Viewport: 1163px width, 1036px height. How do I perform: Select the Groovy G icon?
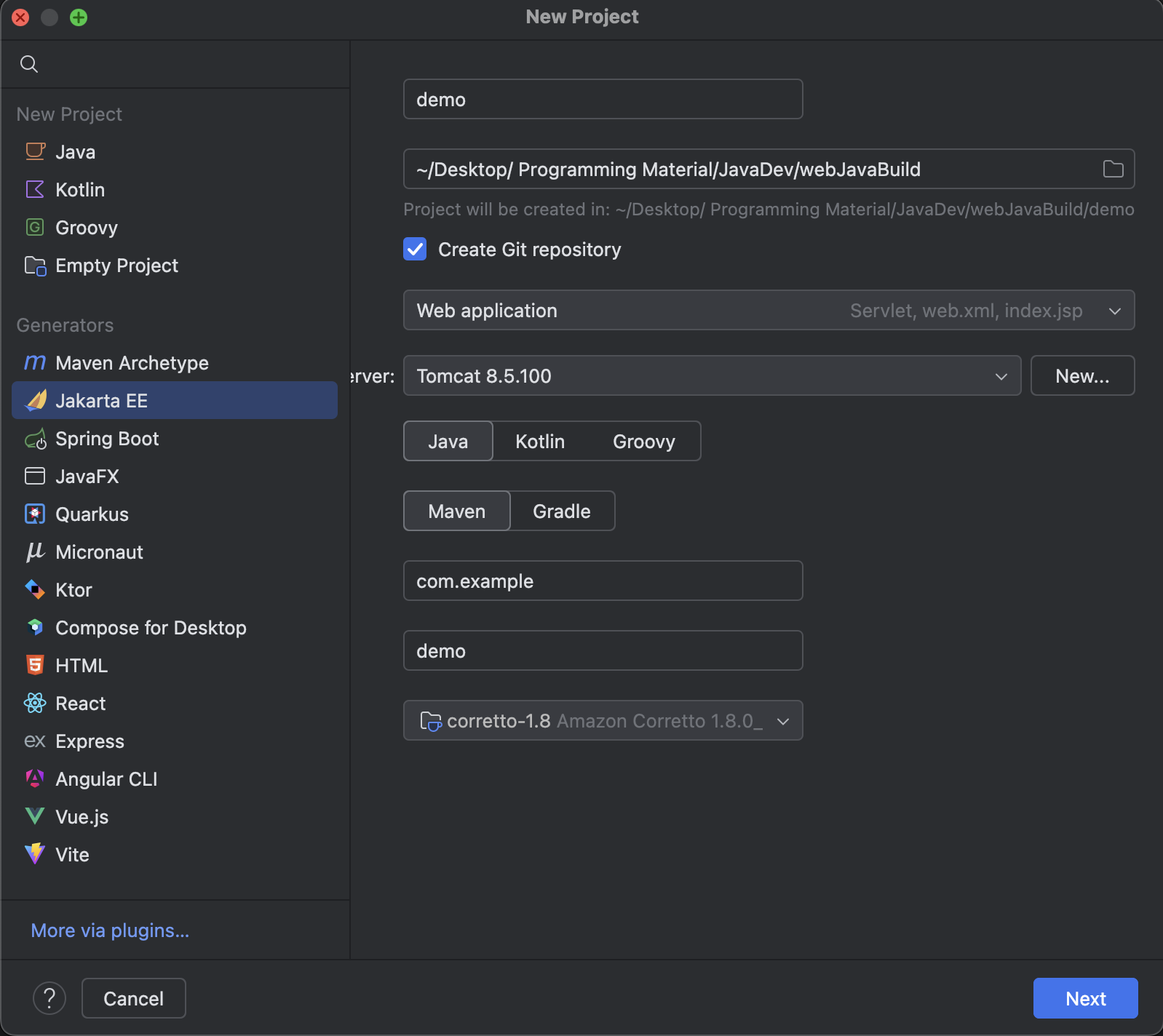(35, 227)
